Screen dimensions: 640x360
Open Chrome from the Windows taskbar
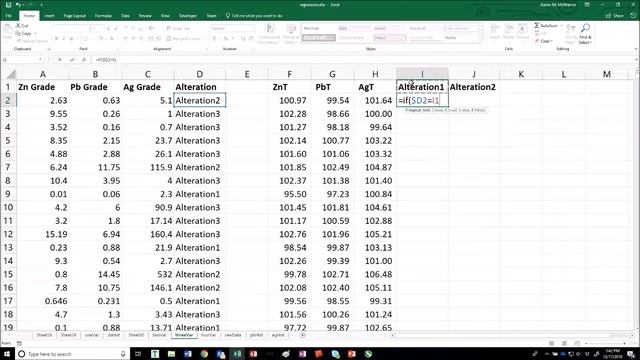click(204, 354)
